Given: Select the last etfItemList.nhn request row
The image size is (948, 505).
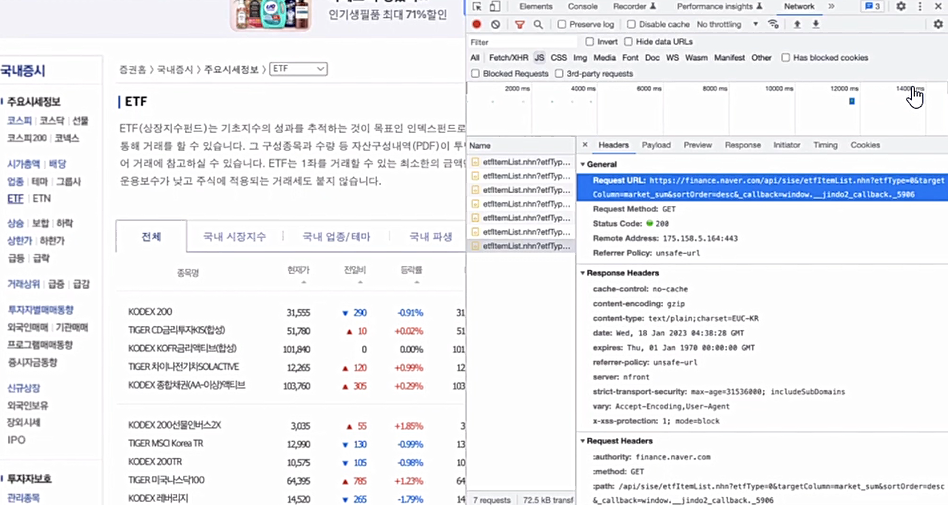Looking at the screenshot, I should [x=521, y=246].
